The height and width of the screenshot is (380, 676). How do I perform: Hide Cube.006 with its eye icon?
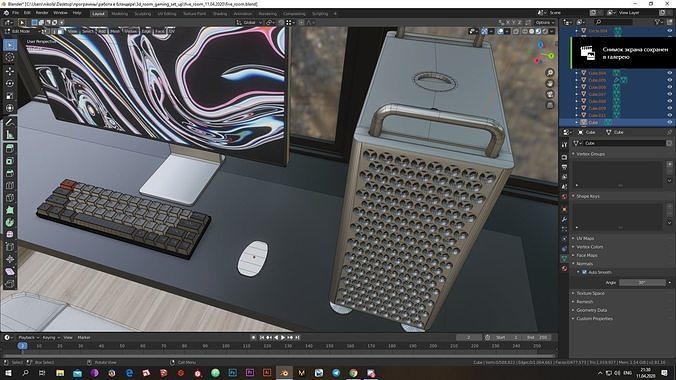pyautogui.click(x=670, y=87)
